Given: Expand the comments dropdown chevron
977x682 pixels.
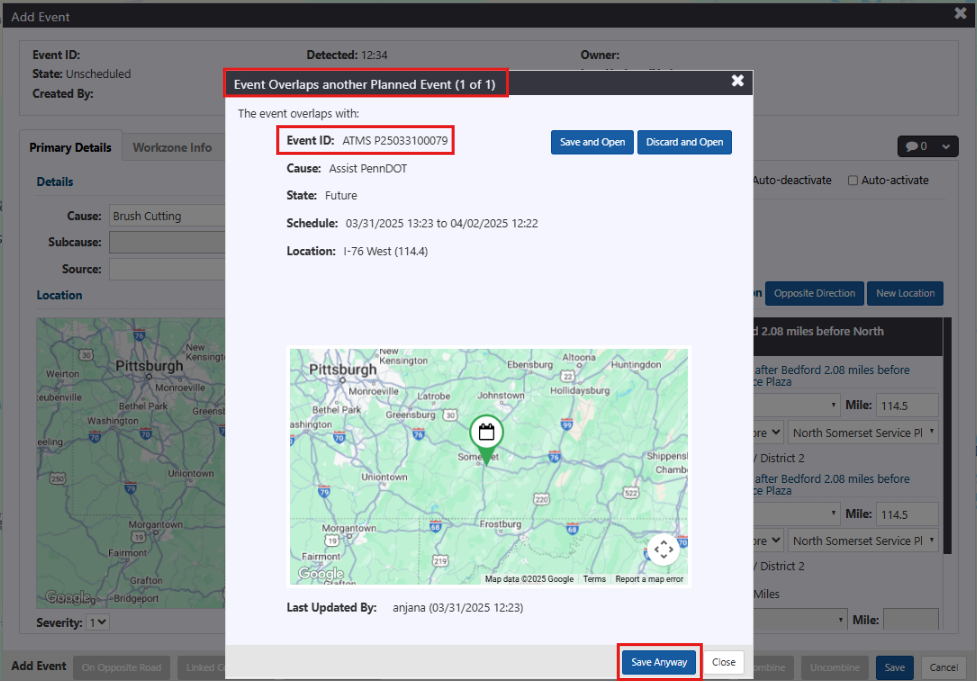Looking at the screenshot, I should [x=944, y=146].
